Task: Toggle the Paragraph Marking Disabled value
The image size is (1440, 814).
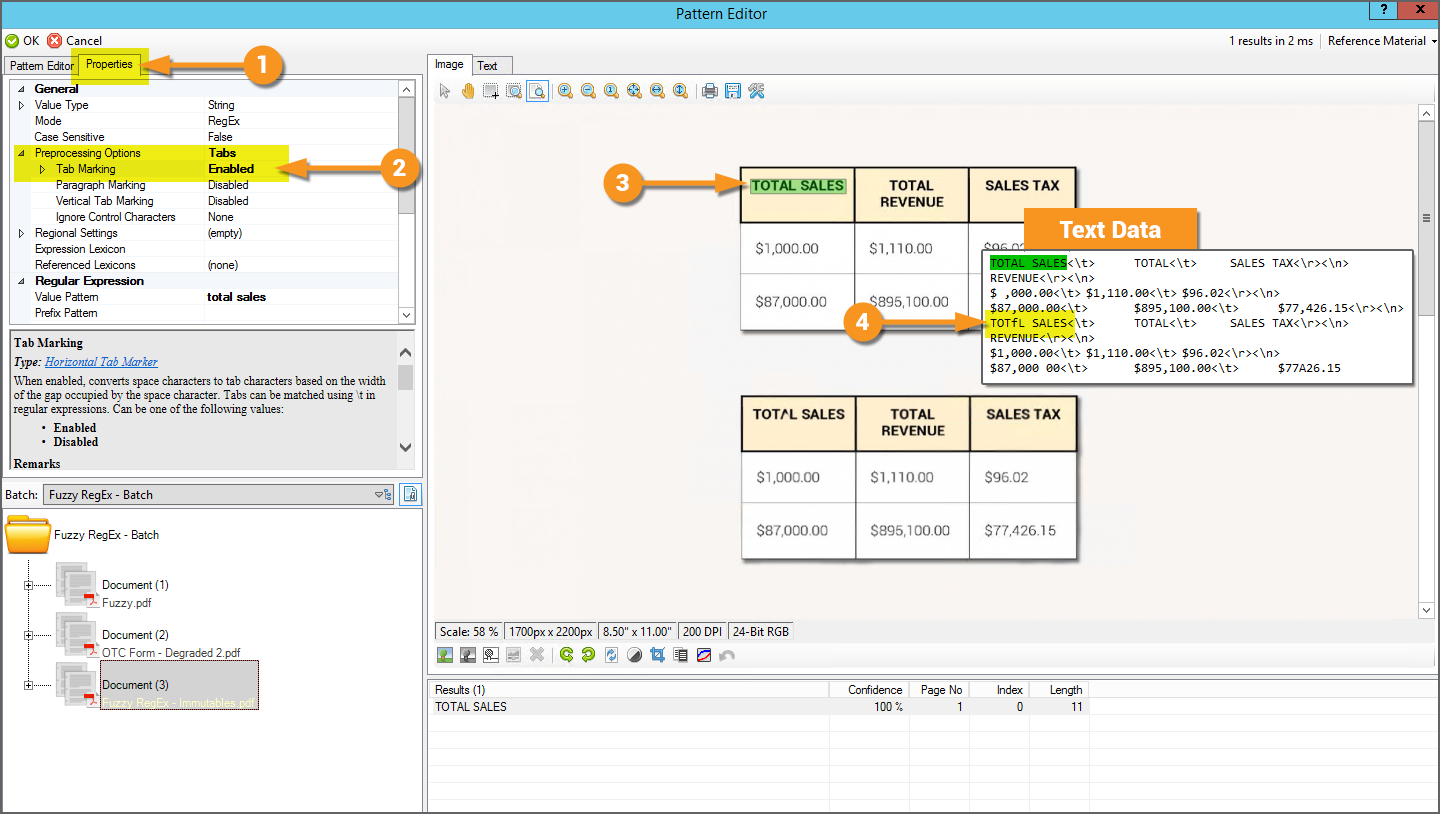Action: click(x=228, y=185)
